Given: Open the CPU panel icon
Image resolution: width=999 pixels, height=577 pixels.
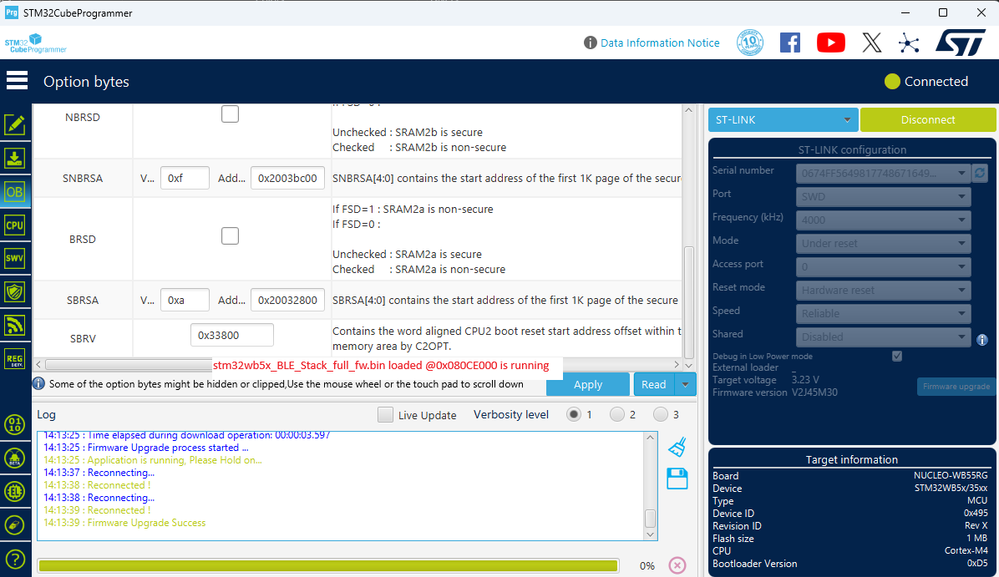Looking at the screenshot, I should click(15, 225).
